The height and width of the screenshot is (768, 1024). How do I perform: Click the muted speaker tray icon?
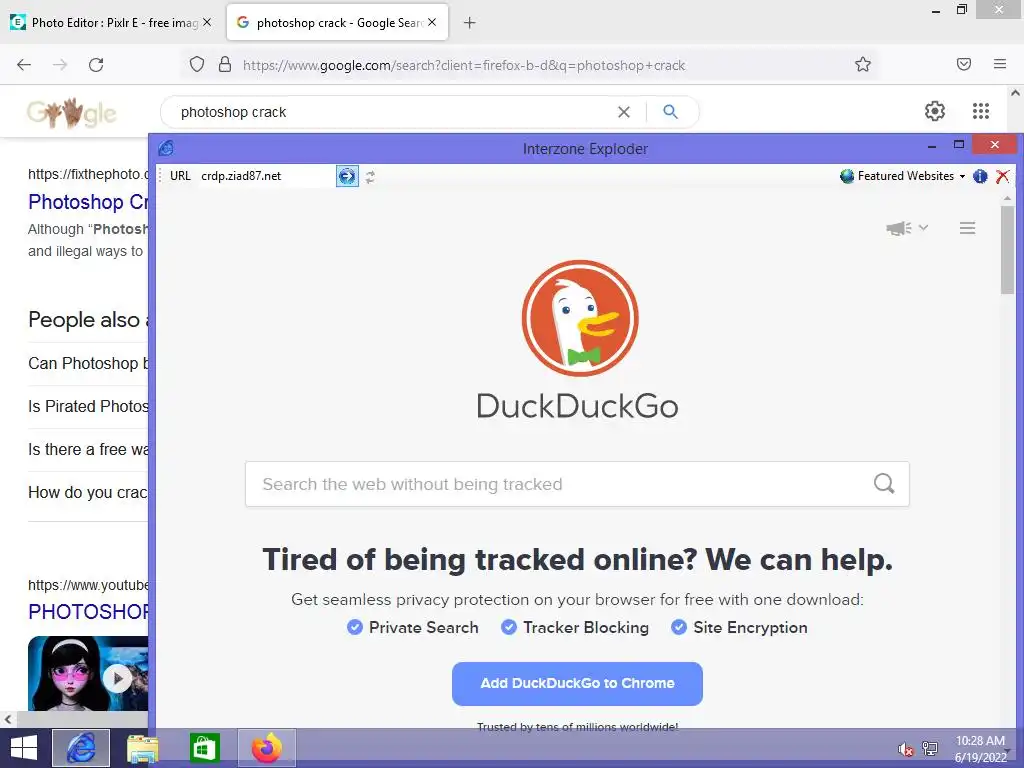coord(905,749)
